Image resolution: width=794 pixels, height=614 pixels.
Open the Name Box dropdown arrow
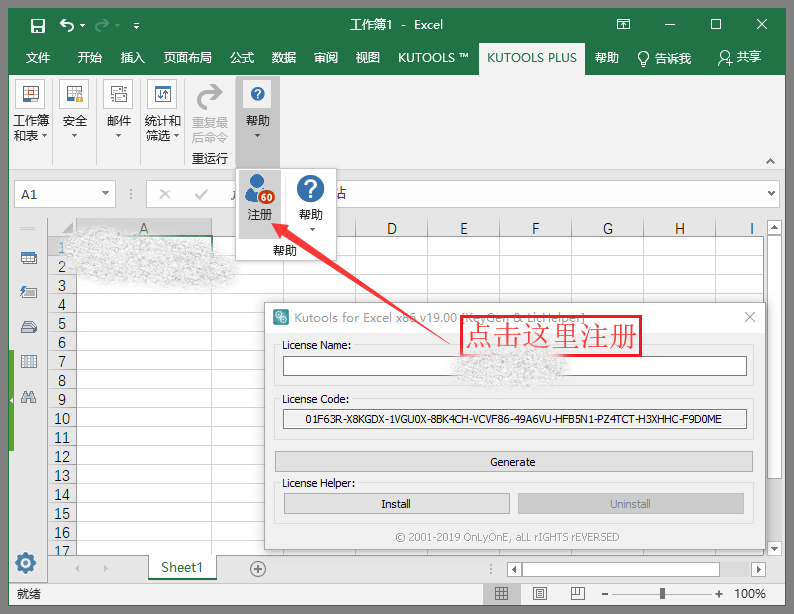[105, 193]
